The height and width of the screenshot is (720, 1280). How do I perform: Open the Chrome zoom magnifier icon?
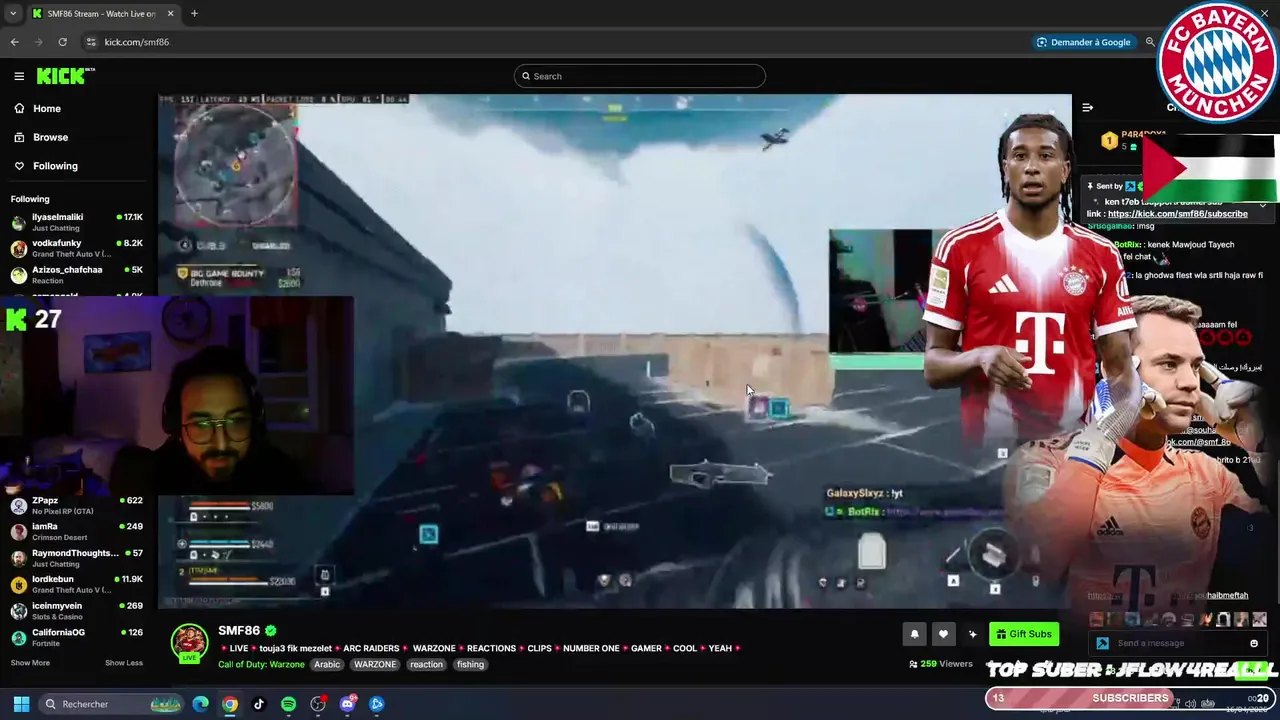pyautogui.click(x=1150, y=42)
